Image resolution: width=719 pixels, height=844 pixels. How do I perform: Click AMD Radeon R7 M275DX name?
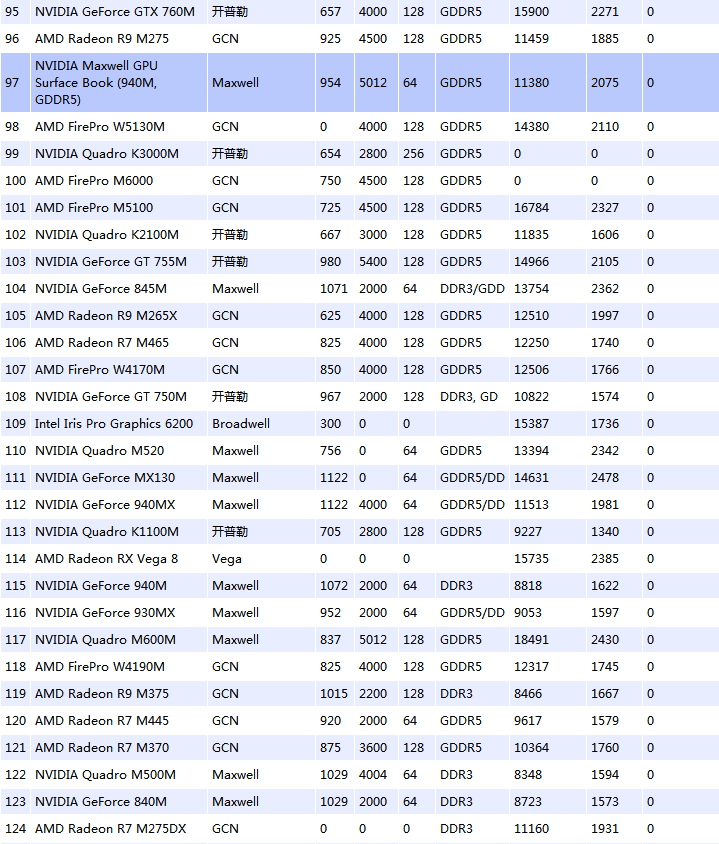[x=110, y=828]
